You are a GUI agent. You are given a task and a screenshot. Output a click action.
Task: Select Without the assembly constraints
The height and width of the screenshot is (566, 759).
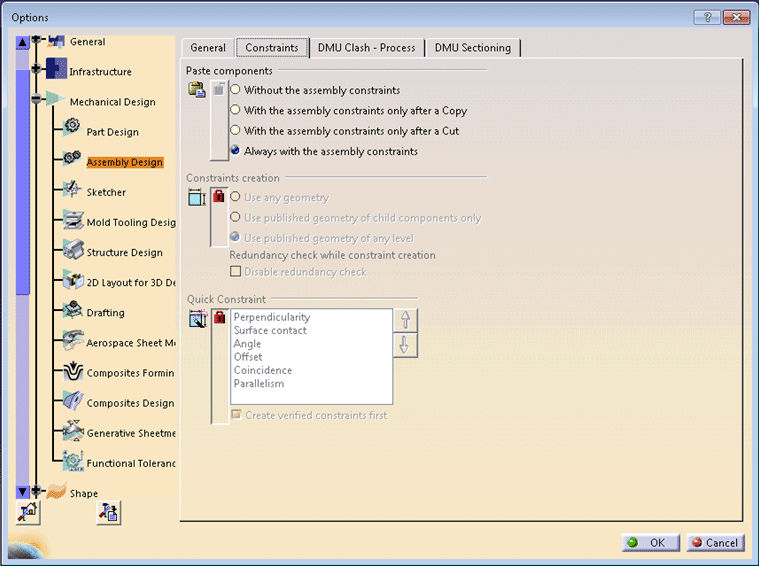235,90
